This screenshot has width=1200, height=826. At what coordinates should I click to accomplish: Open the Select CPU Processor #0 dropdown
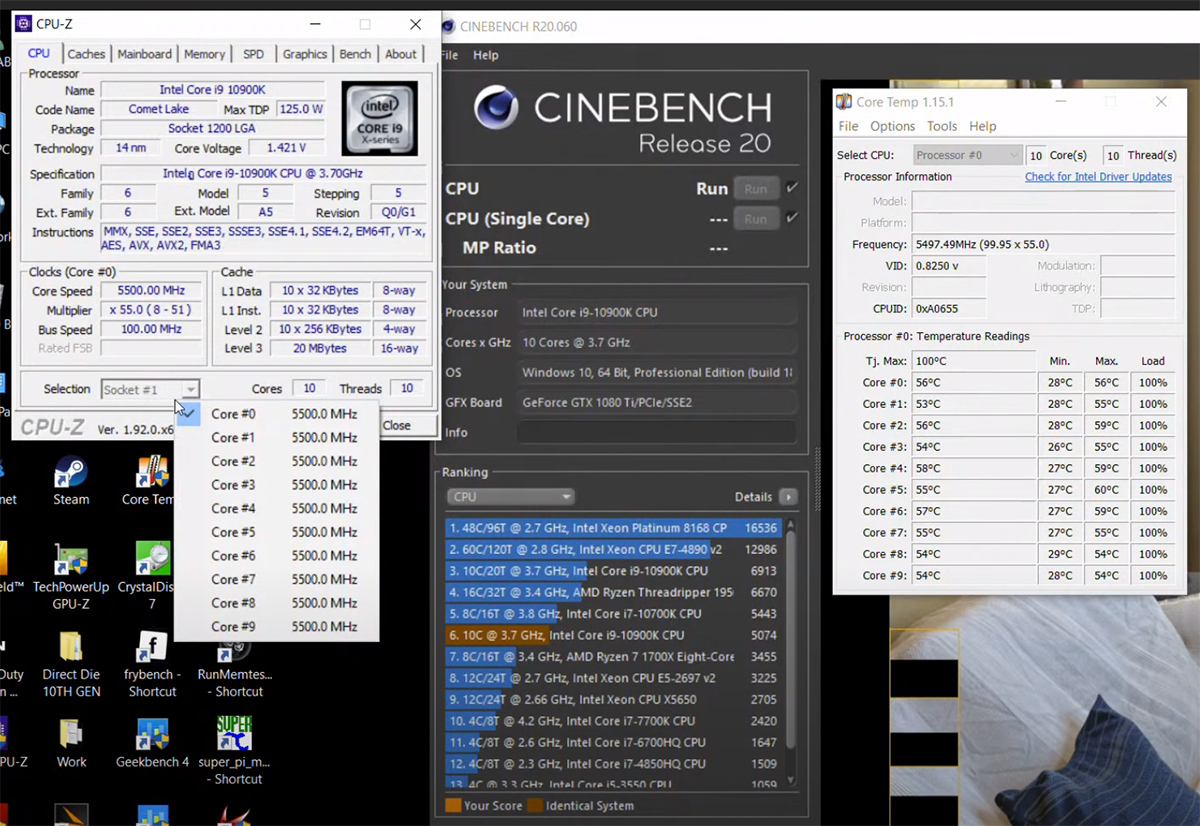click(x=968, y=155)
